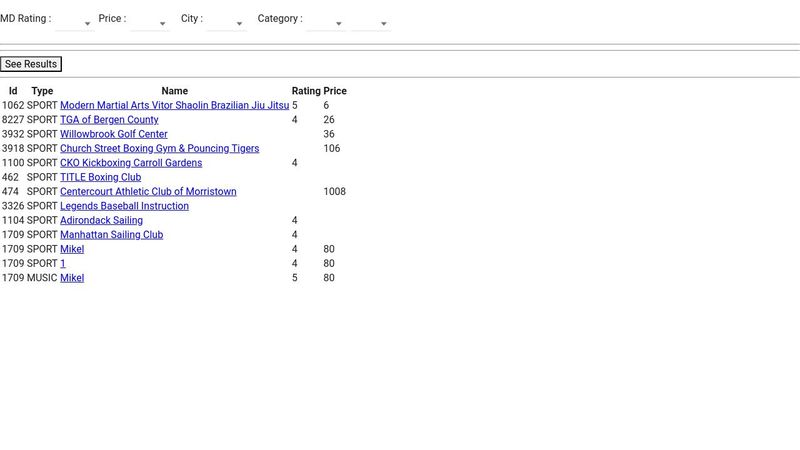Select CKO Kickboxing Carroll Gardens link

[130, 163]
